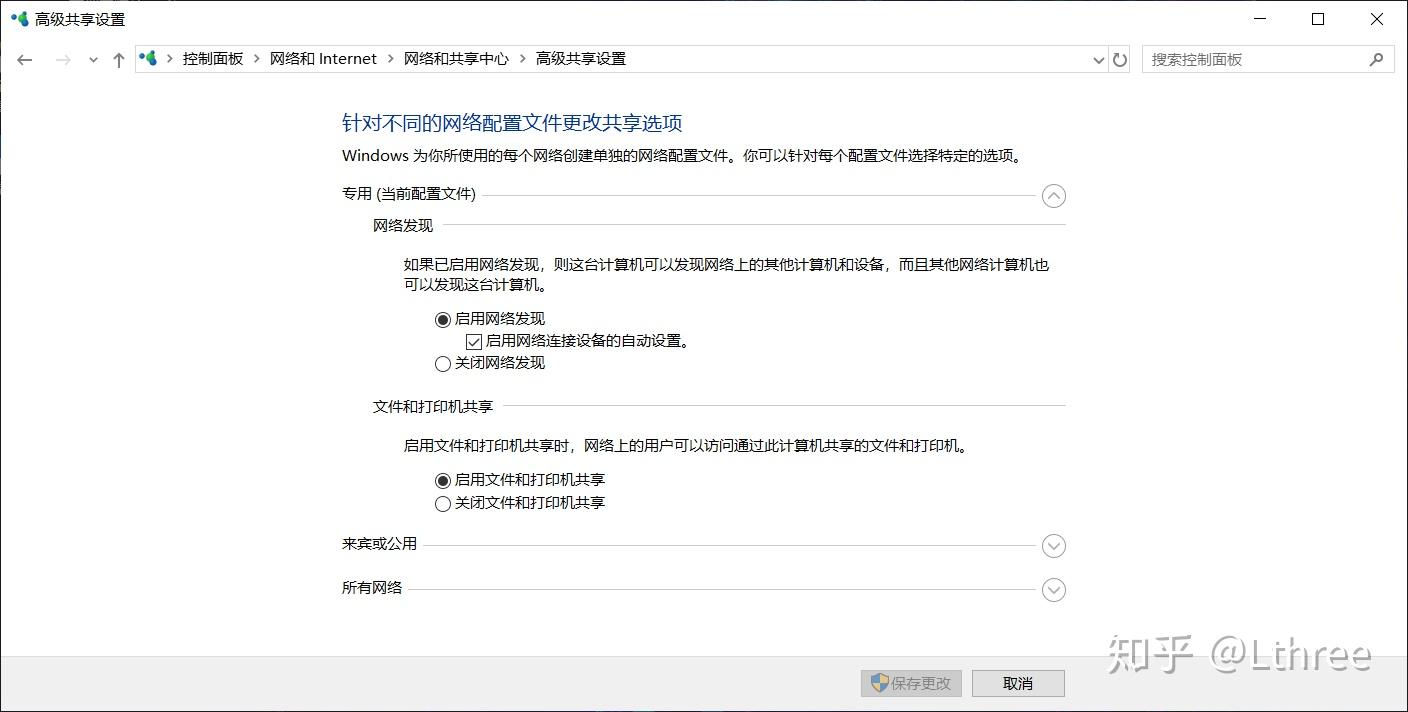Expand the address bar history dropdown
1408x712 pixels.
[x=1099, y=60]
